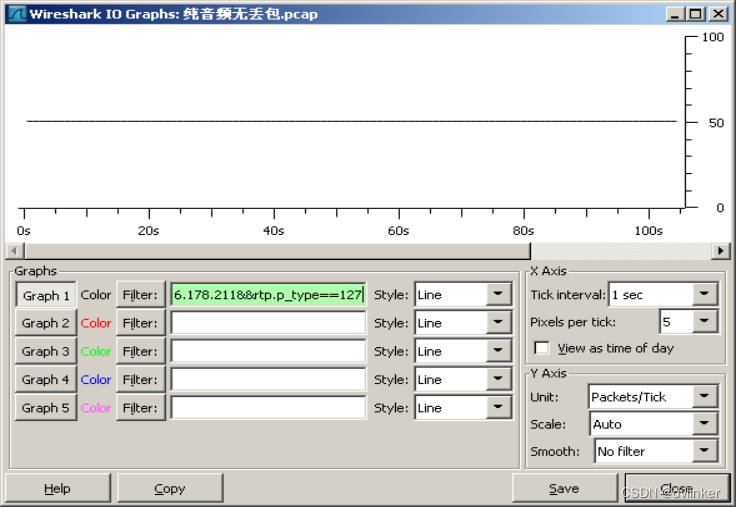
Task: Click the green Graph 3 Color label
Action: (96, 351)
